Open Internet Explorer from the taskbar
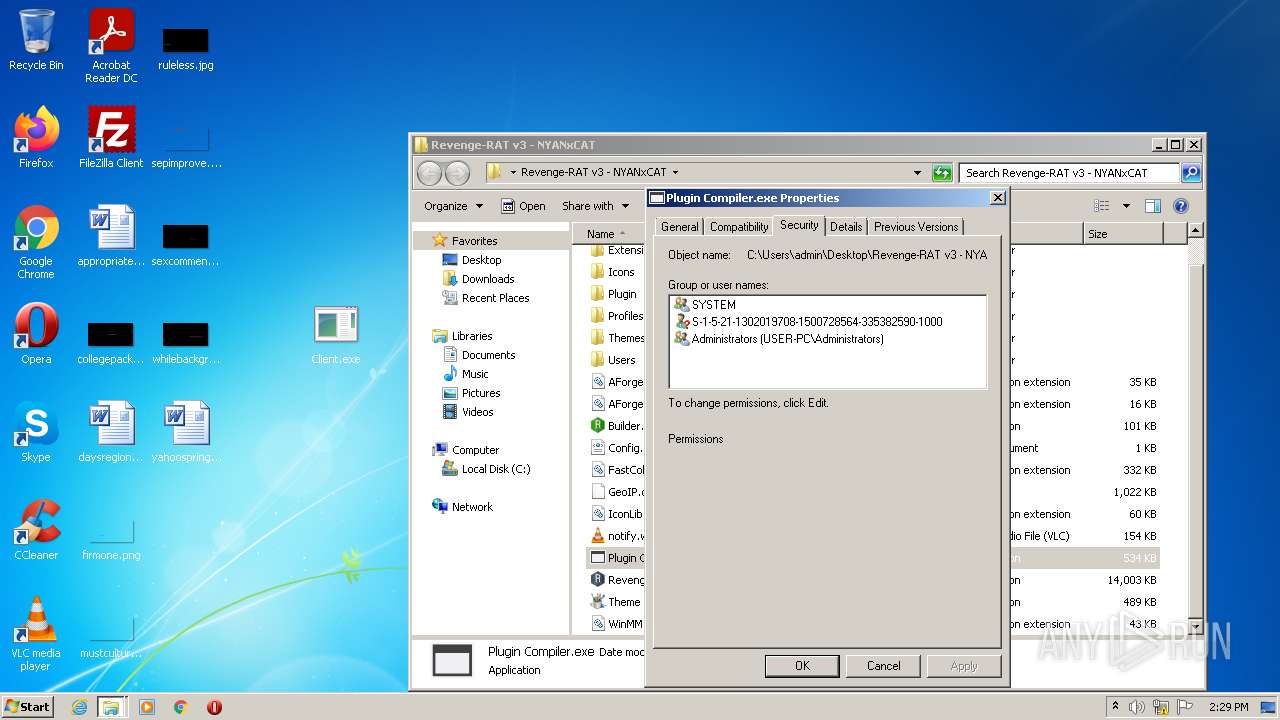1280x720 pixels. coord(79,707)
